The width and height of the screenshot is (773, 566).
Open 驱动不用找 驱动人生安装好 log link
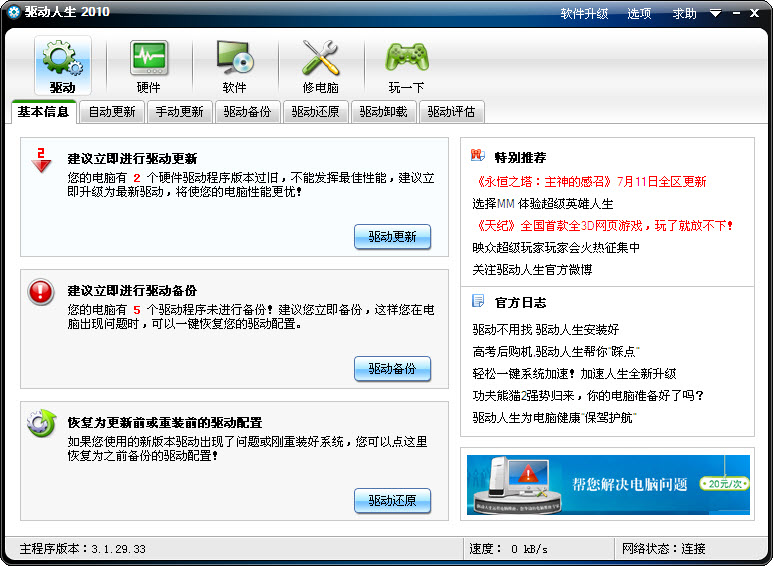545,329
